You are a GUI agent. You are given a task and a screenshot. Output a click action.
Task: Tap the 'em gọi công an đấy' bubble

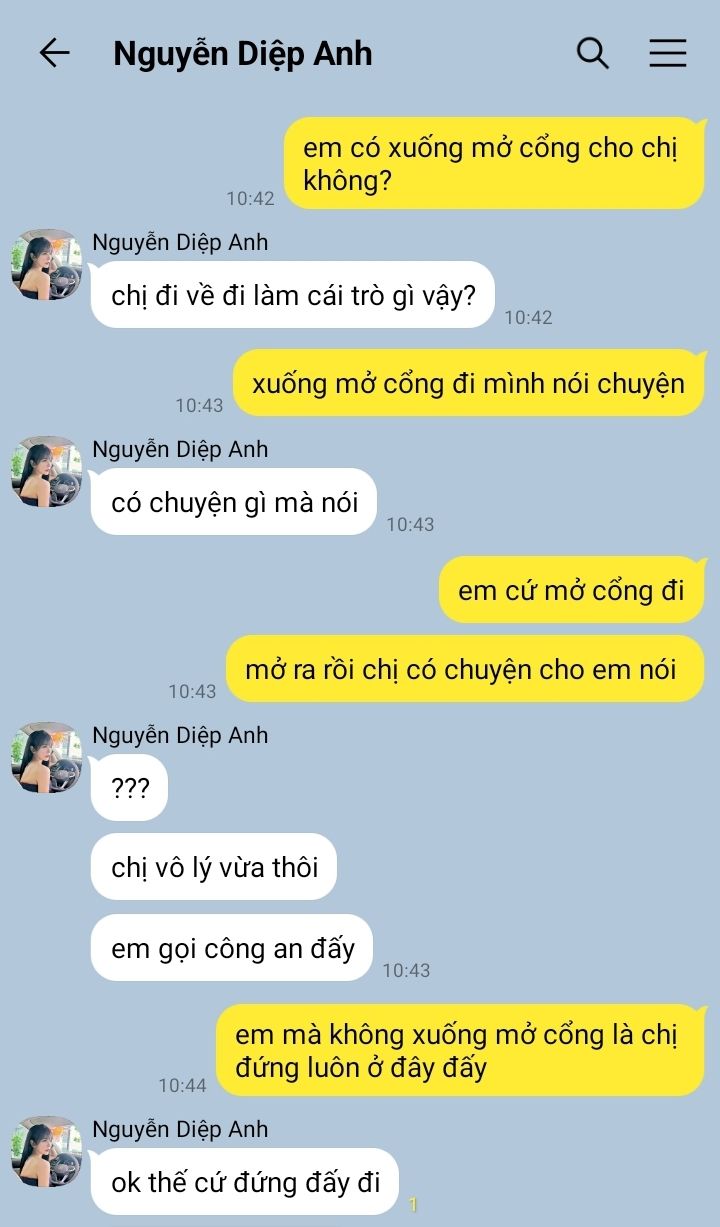232,947
